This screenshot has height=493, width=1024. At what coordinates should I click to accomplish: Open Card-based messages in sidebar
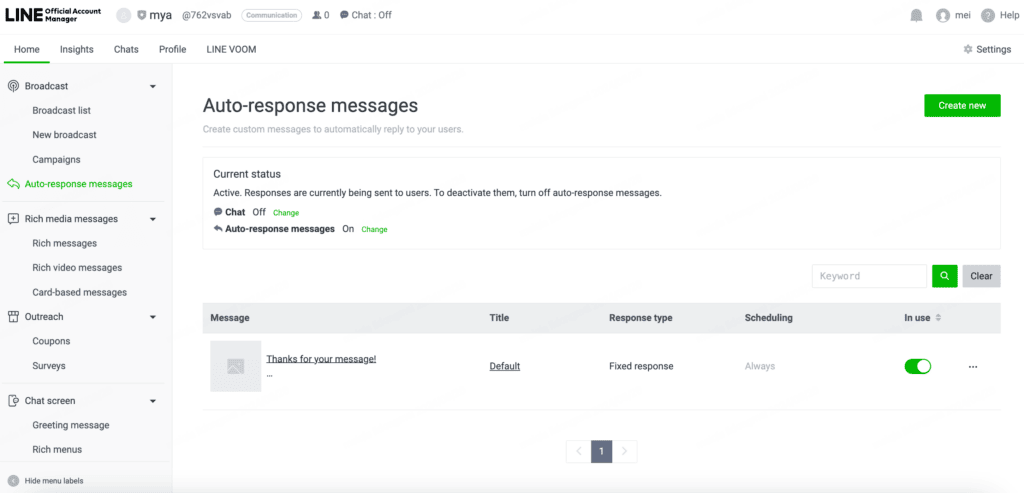(x=80, y=292)
